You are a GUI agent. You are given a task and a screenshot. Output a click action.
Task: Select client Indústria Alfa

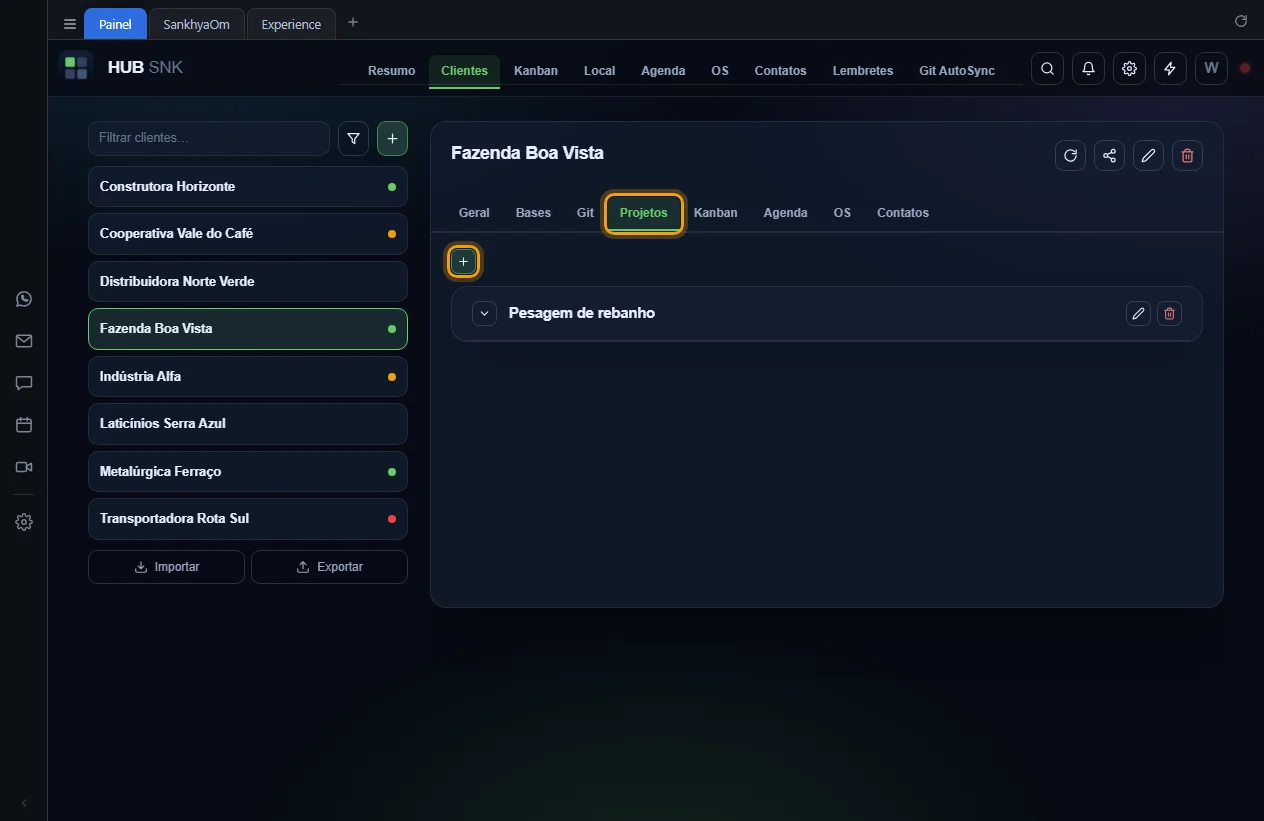point(248,377)
